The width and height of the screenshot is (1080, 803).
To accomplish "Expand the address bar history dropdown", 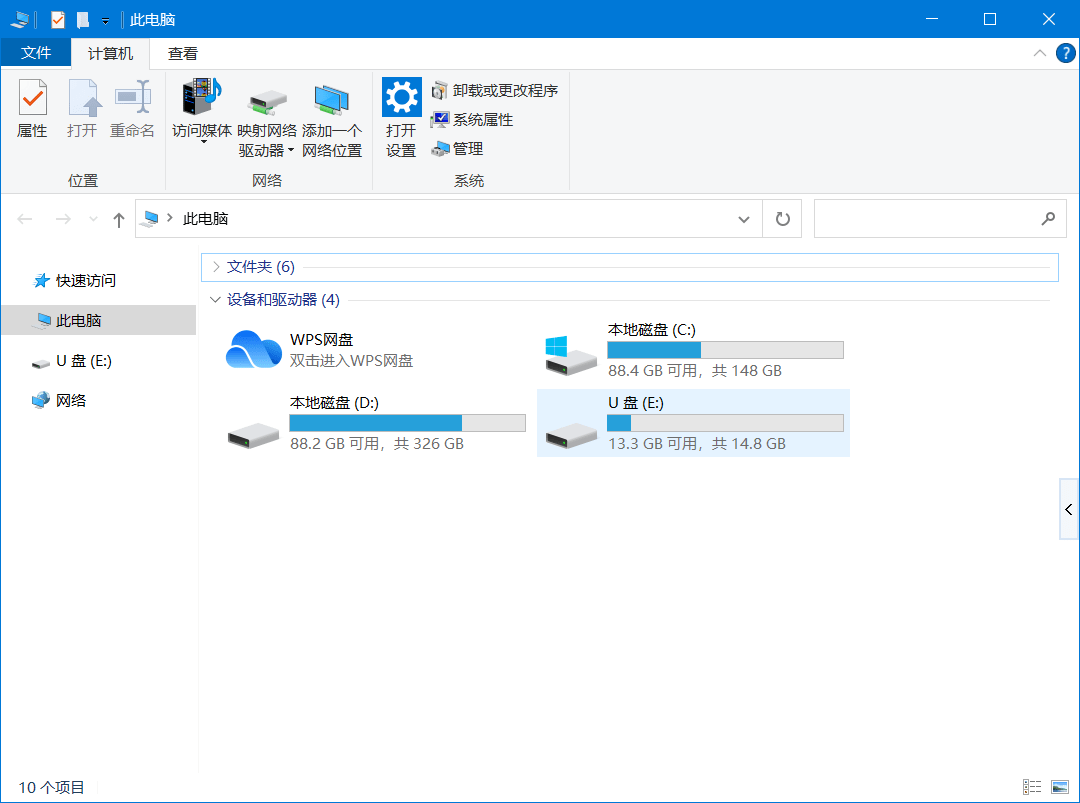I will 744,219.
